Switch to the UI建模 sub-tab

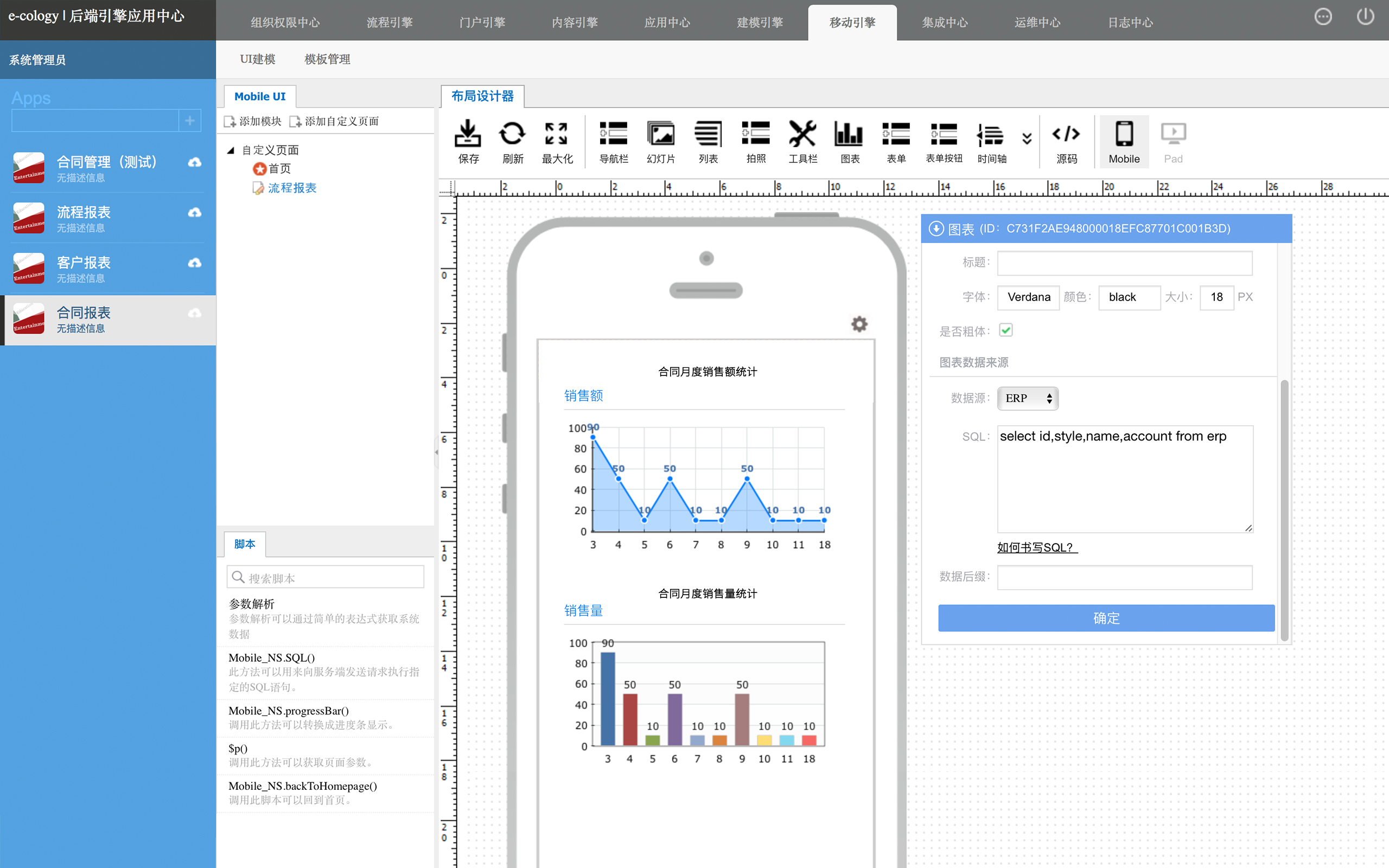click(x=258, y=59)
